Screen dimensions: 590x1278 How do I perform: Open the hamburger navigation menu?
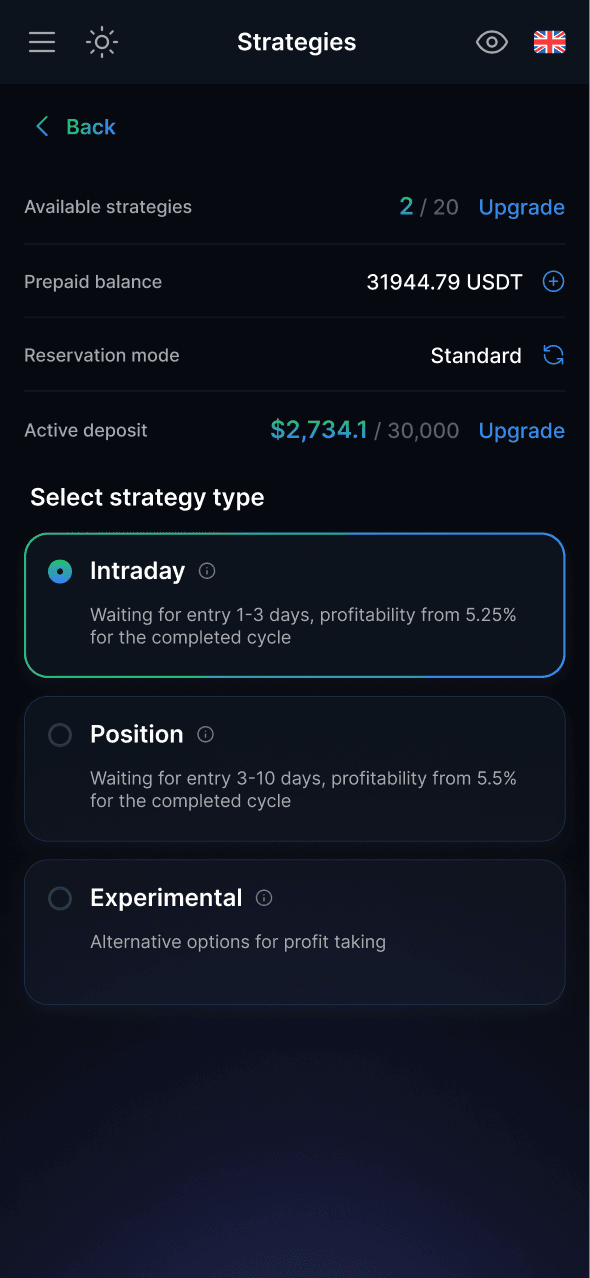(41, 42)
